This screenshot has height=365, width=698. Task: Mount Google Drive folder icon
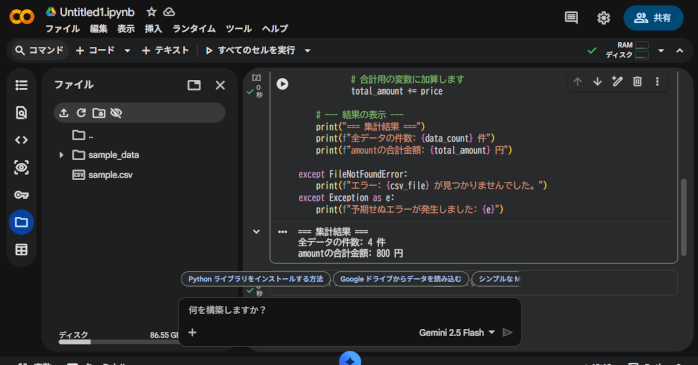[99, 113]
